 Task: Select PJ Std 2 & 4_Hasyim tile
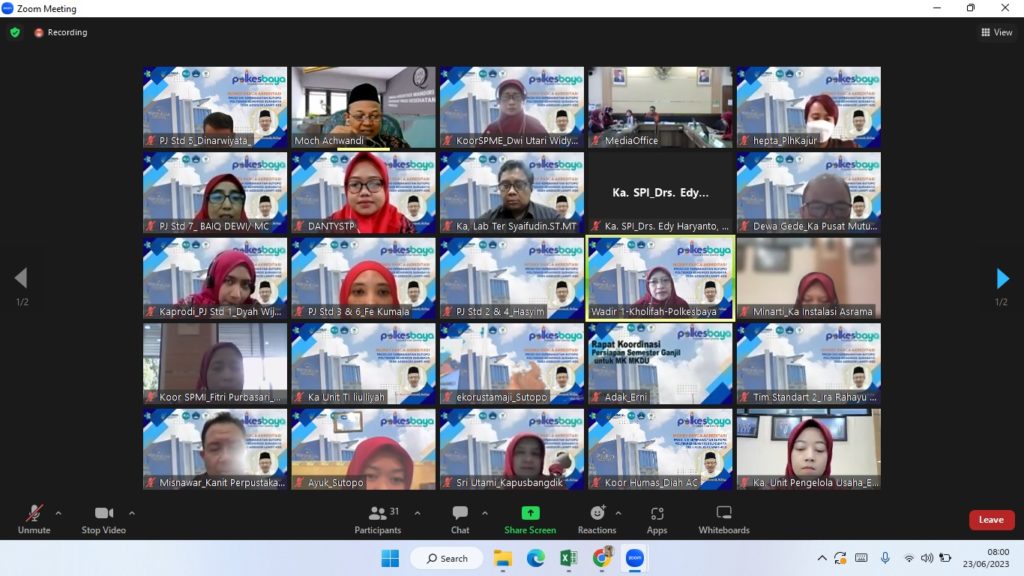tap(511, 278)
